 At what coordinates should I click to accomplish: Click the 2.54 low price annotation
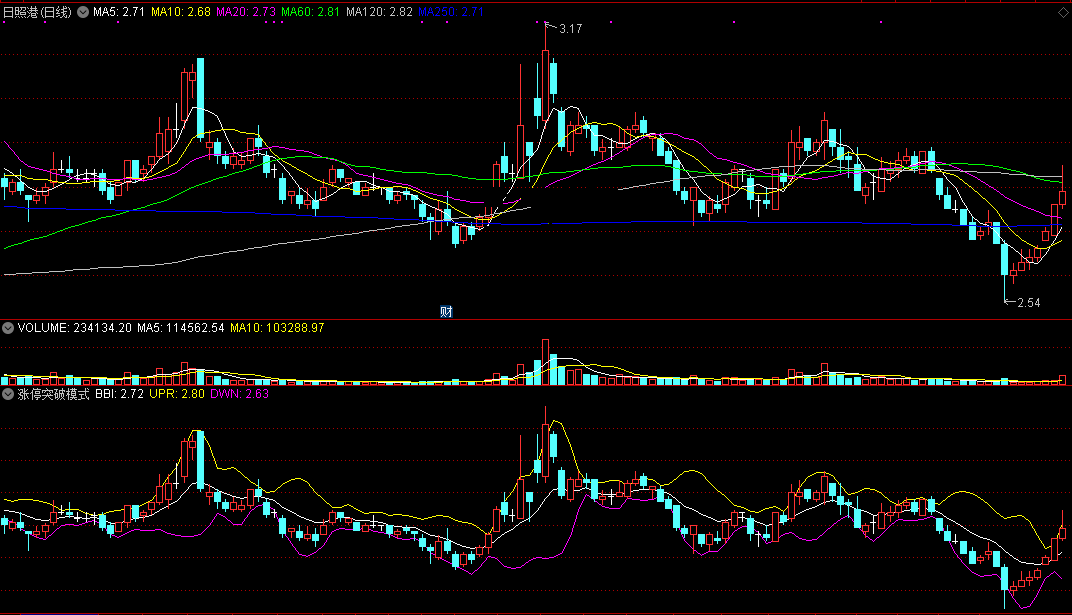[1028, 303]
